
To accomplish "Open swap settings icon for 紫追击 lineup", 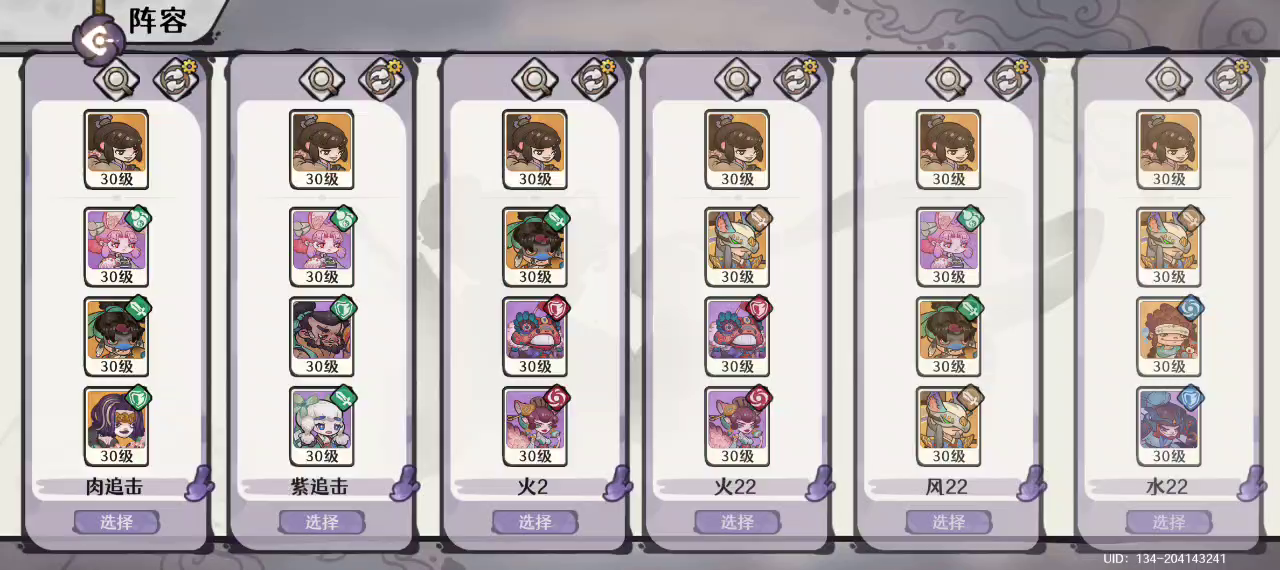I will 380,77.
